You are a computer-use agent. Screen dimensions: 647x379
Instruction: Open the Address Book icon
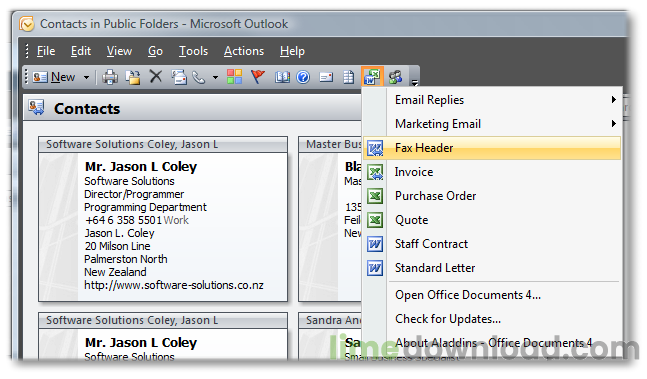[x=282, y=77]
